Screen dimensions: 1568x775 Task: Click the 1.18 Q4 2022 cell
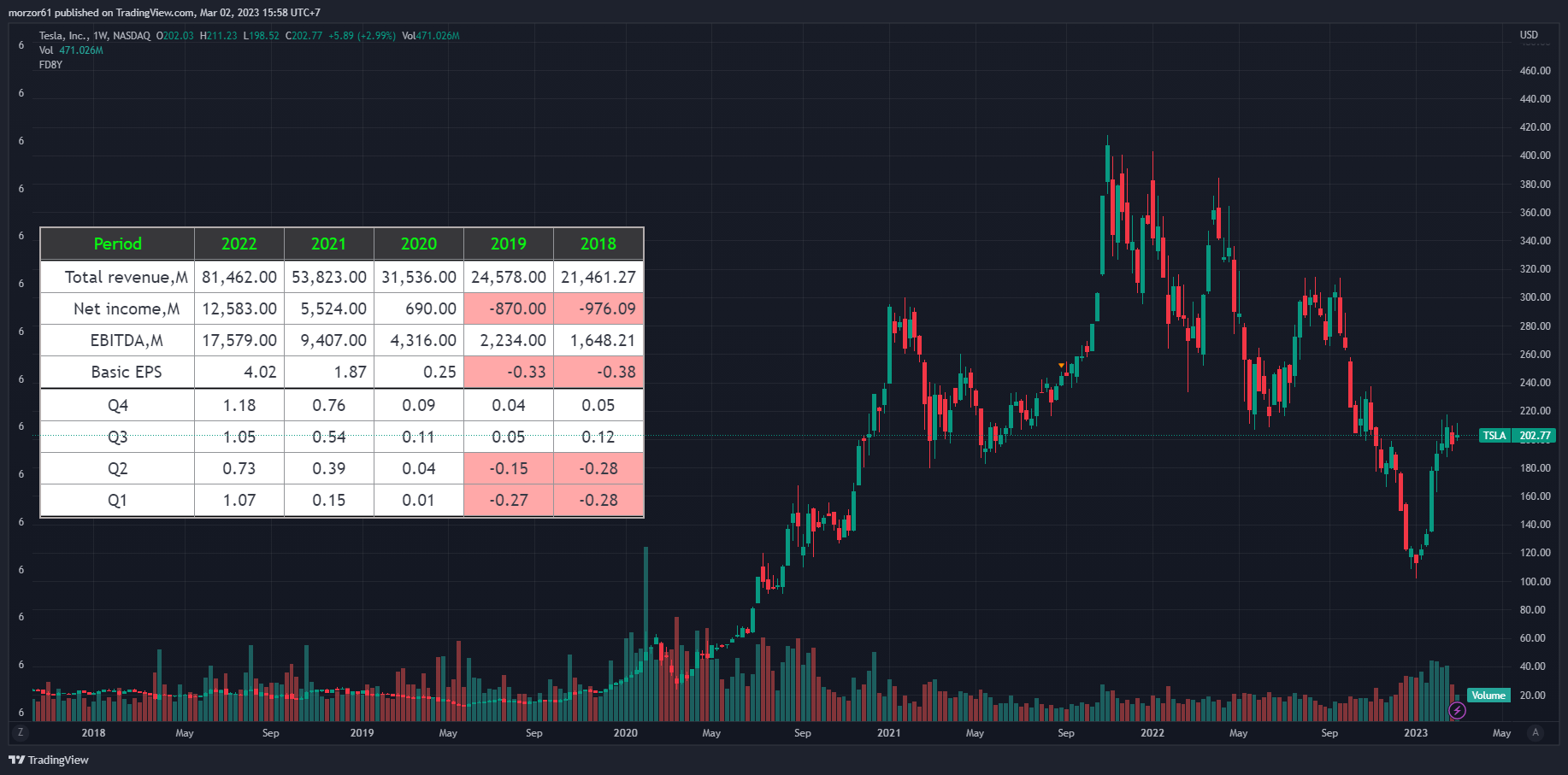pyautogui.click(x=239, y=405)
